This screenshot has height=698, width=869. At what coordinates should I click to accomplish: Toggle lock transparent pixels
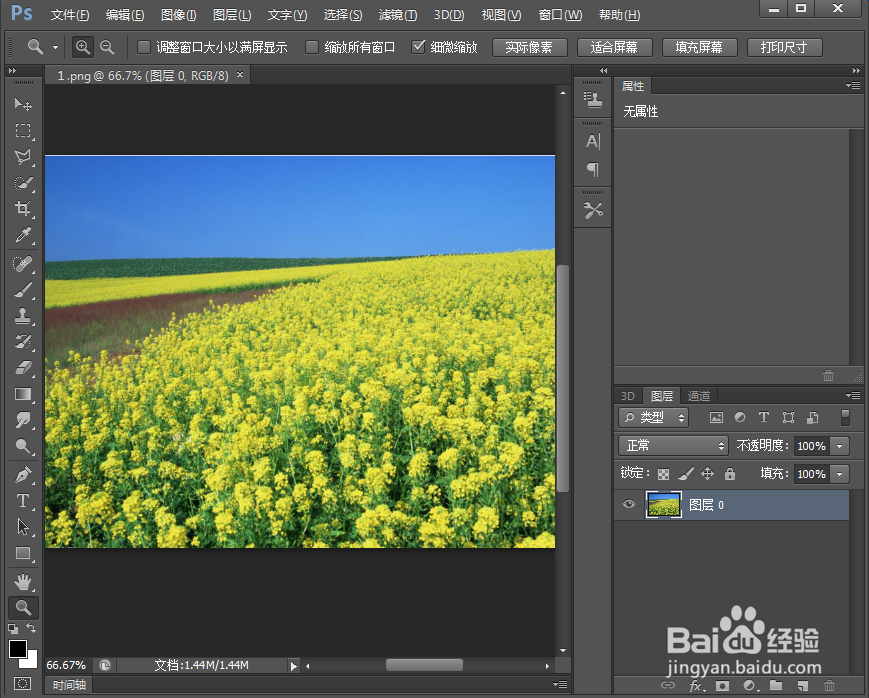(x=663, y=474)
